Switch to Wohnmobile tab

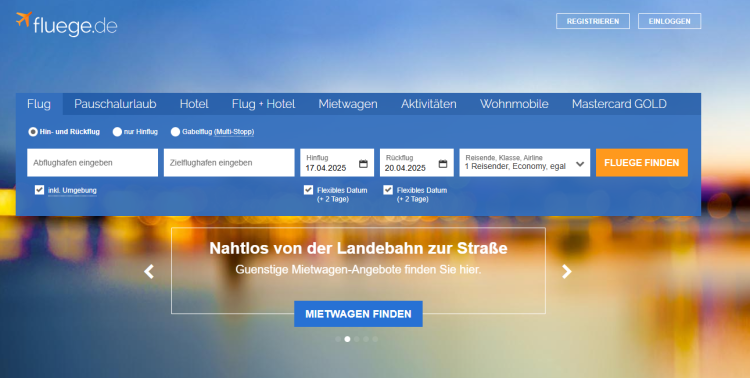pyautogui.click(x=514, y=104)
